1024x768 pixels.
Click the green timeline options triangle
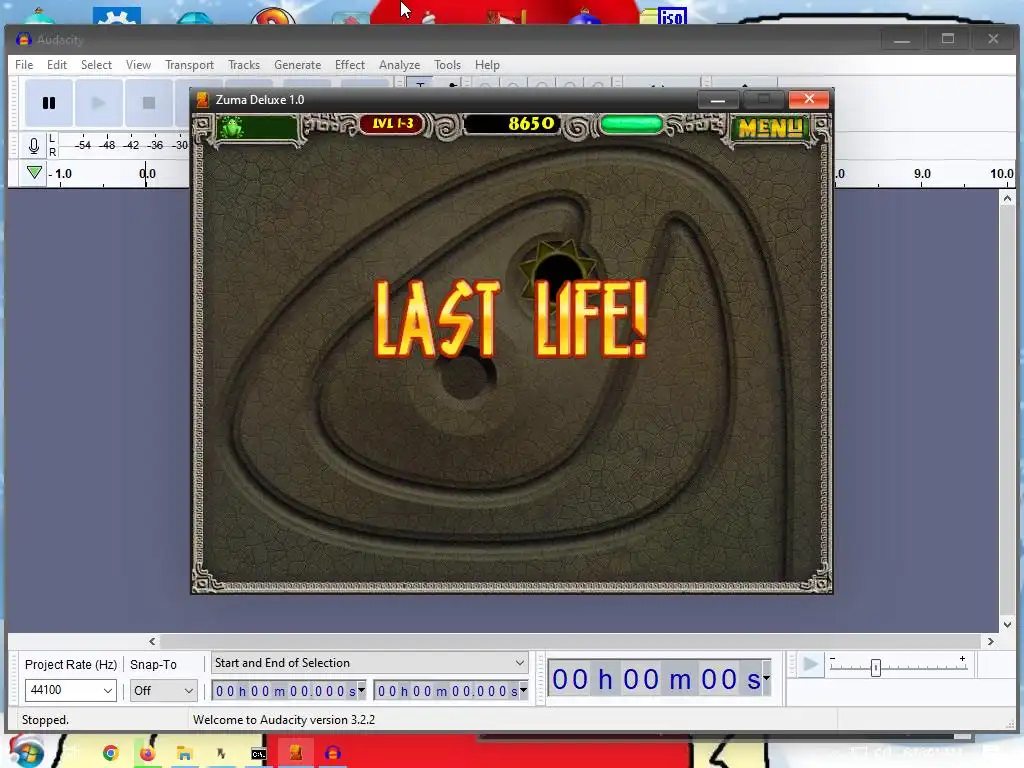pos(35,172)
